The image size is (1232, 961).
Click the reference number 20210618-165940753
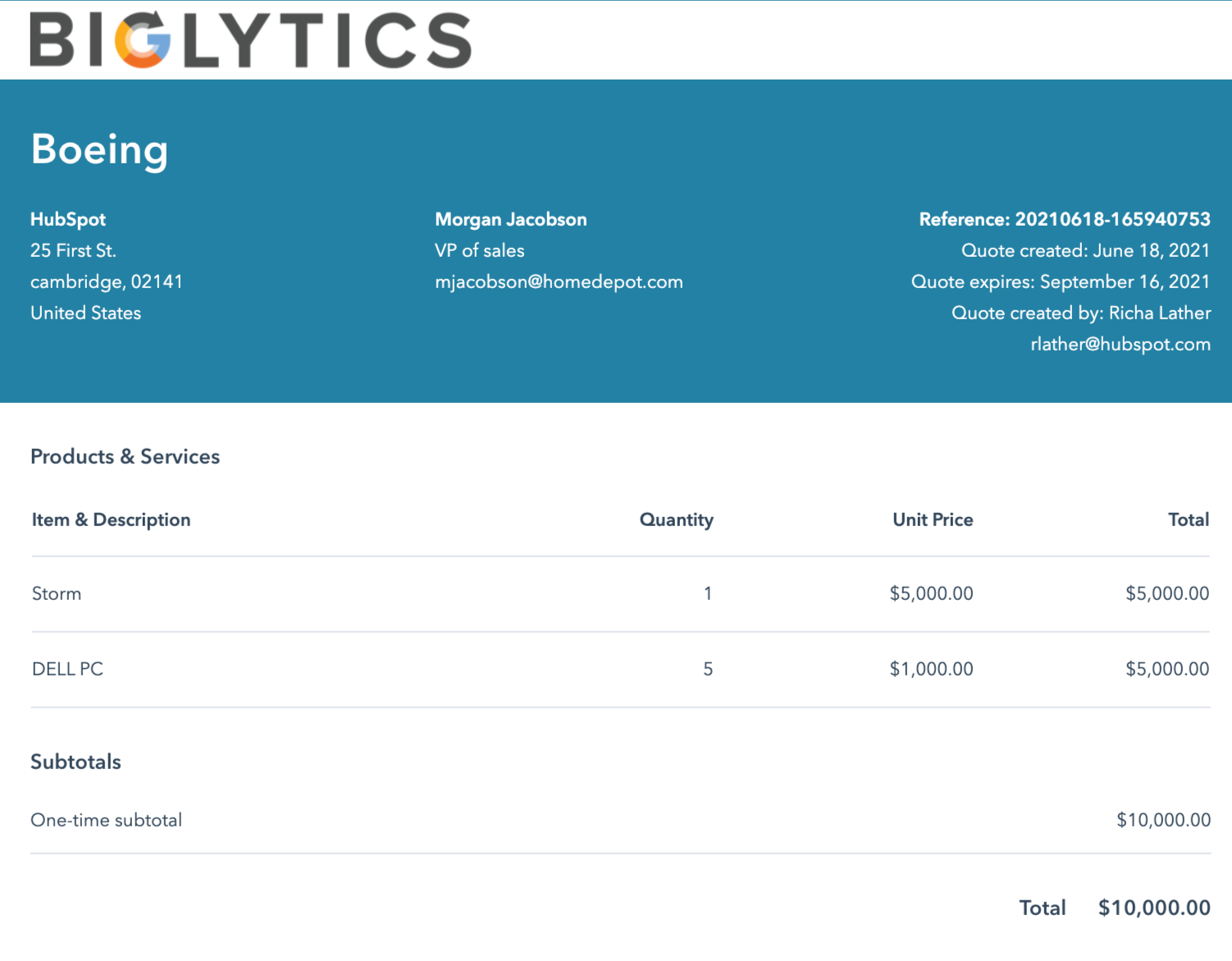click(x=1114, y=219)
